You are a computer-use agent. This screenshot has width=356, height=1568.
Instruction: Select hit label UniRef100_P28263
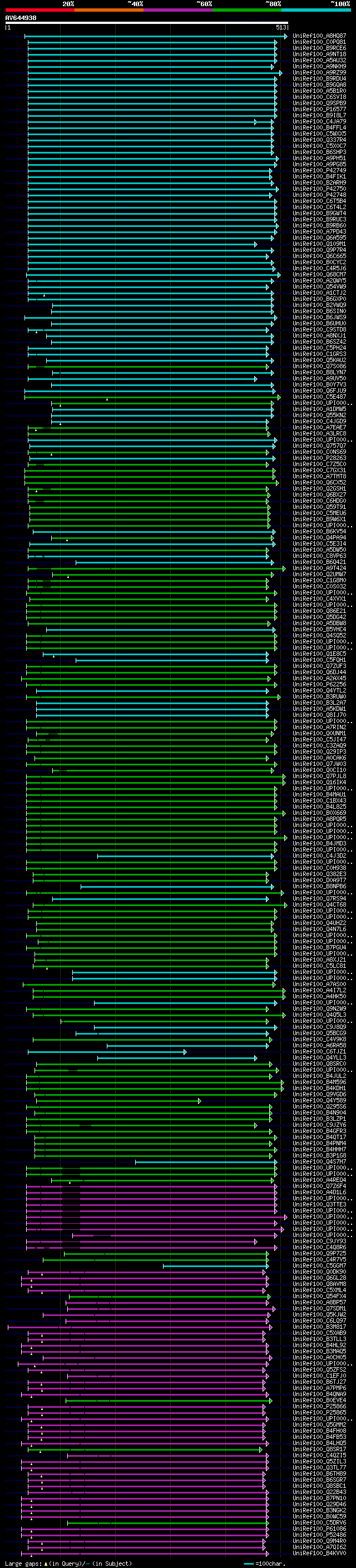(319, 458)
